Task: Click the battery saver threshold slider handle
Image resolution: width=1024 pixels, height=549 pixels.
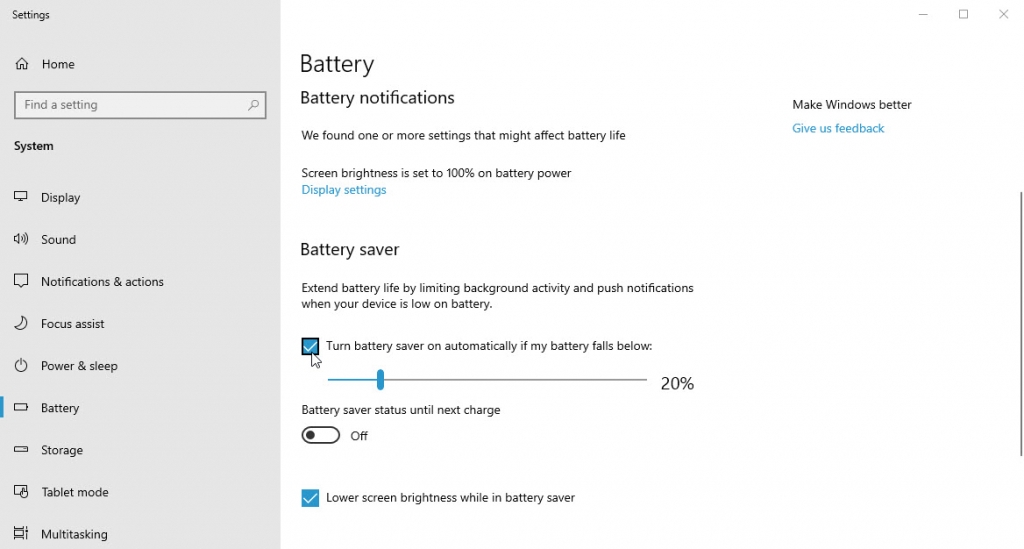Action: click(380, 380)
